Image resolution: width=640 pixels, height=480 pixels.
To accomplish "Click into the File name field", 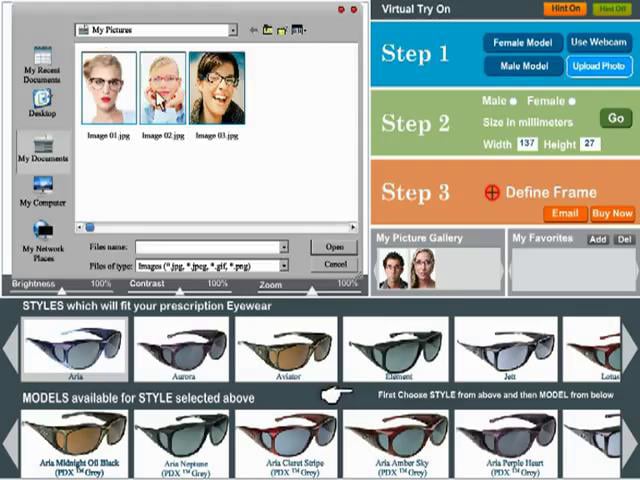I will (x=207, y=247).
